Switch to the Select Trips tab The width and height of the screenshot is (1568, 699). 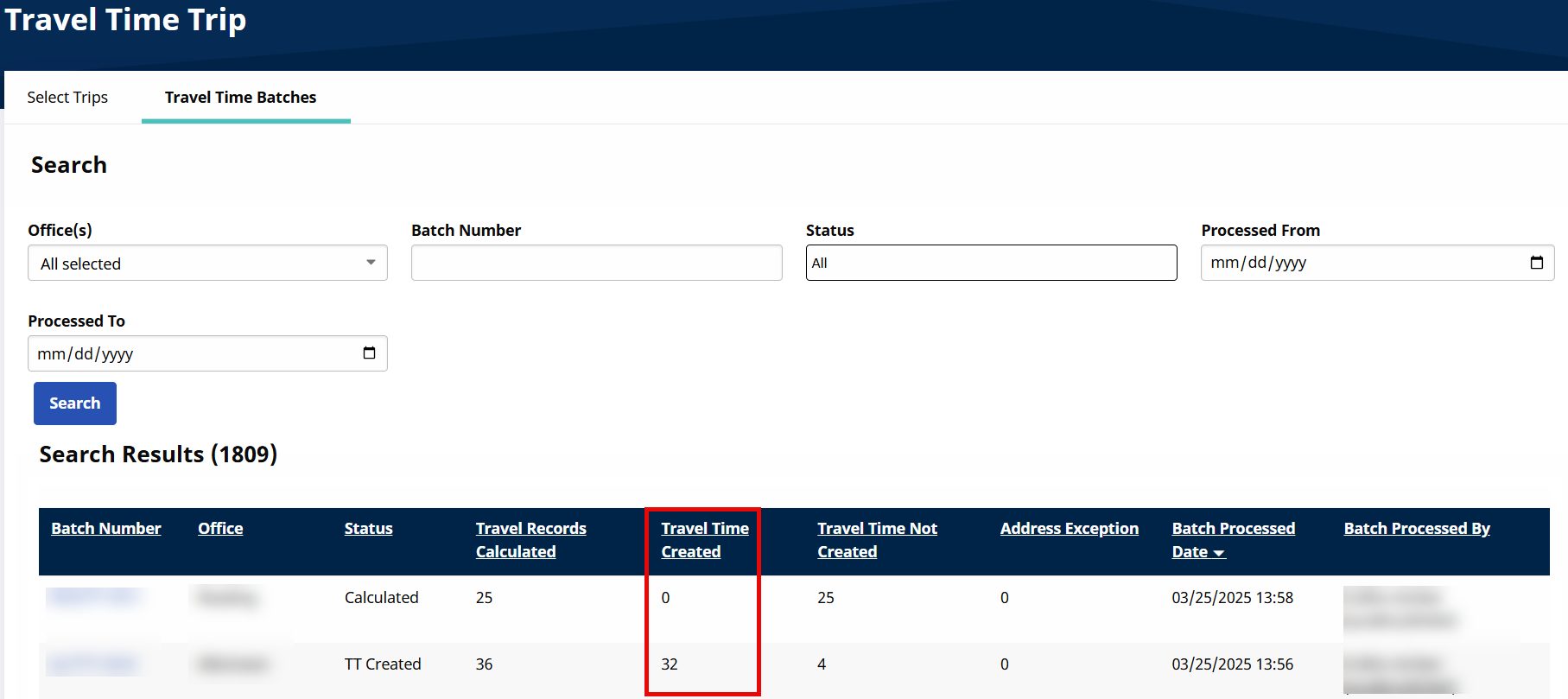pyautogui.click(x=67, y=98)
